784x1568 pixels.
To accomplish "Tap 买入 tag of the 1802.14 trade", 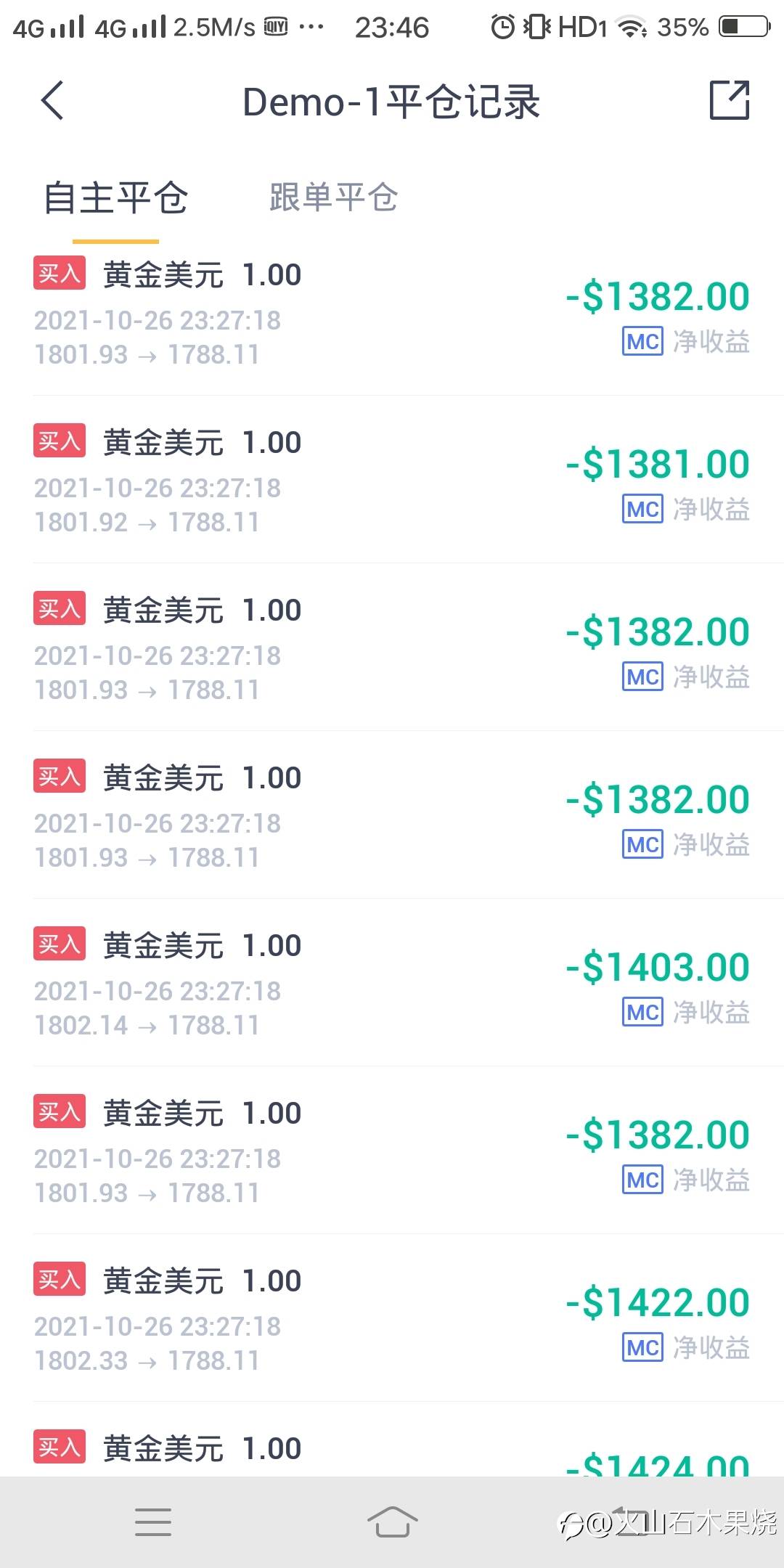I will (x=60, y=944).
